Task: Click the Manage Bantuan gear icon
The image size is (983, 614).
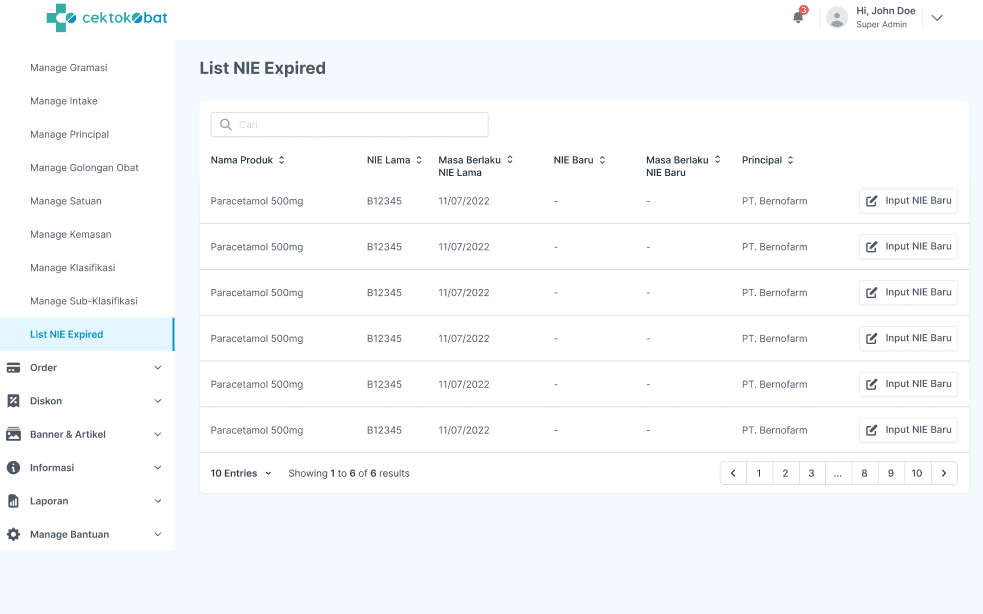Action: (x=13, y=534)
